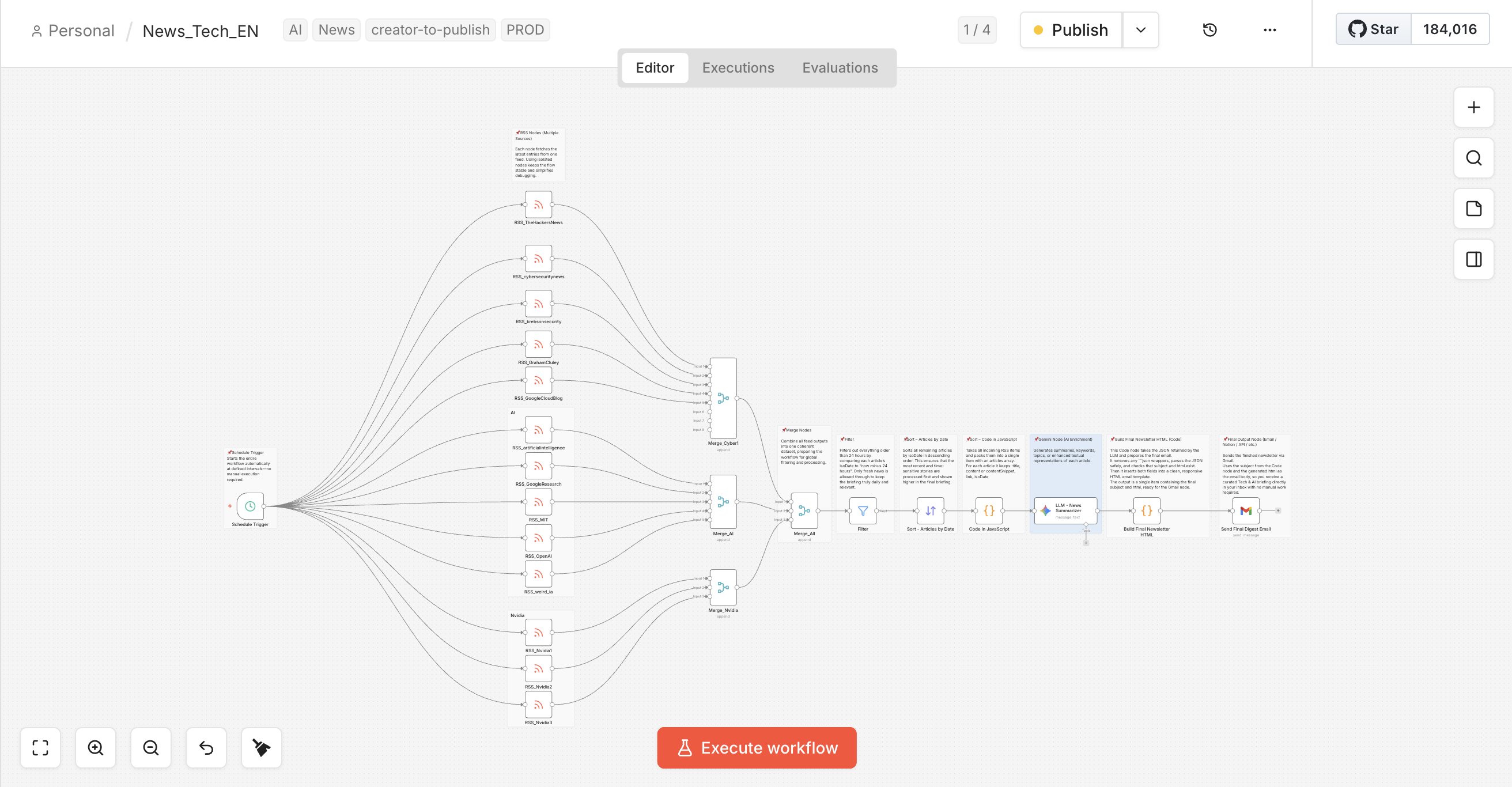
Task: Switch to the Executions tab
Action: tap(738, 67)
